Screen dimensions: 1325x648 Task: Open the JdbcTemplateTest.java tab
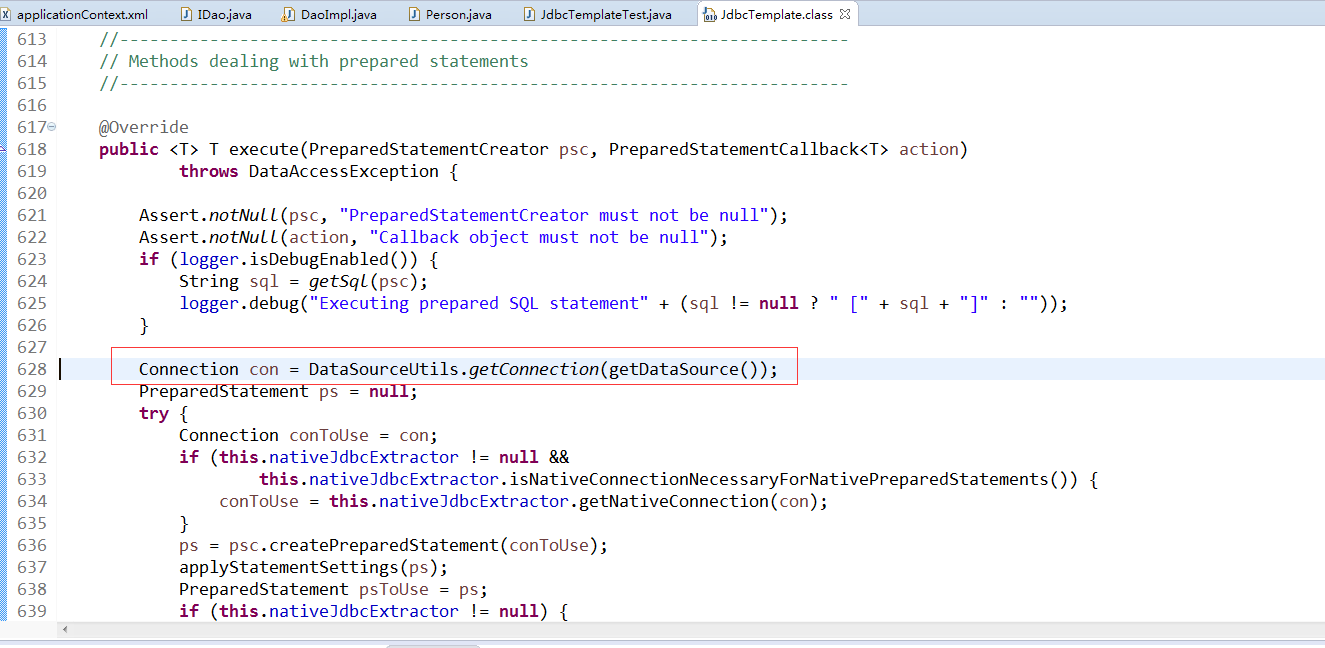click(605, 15)
